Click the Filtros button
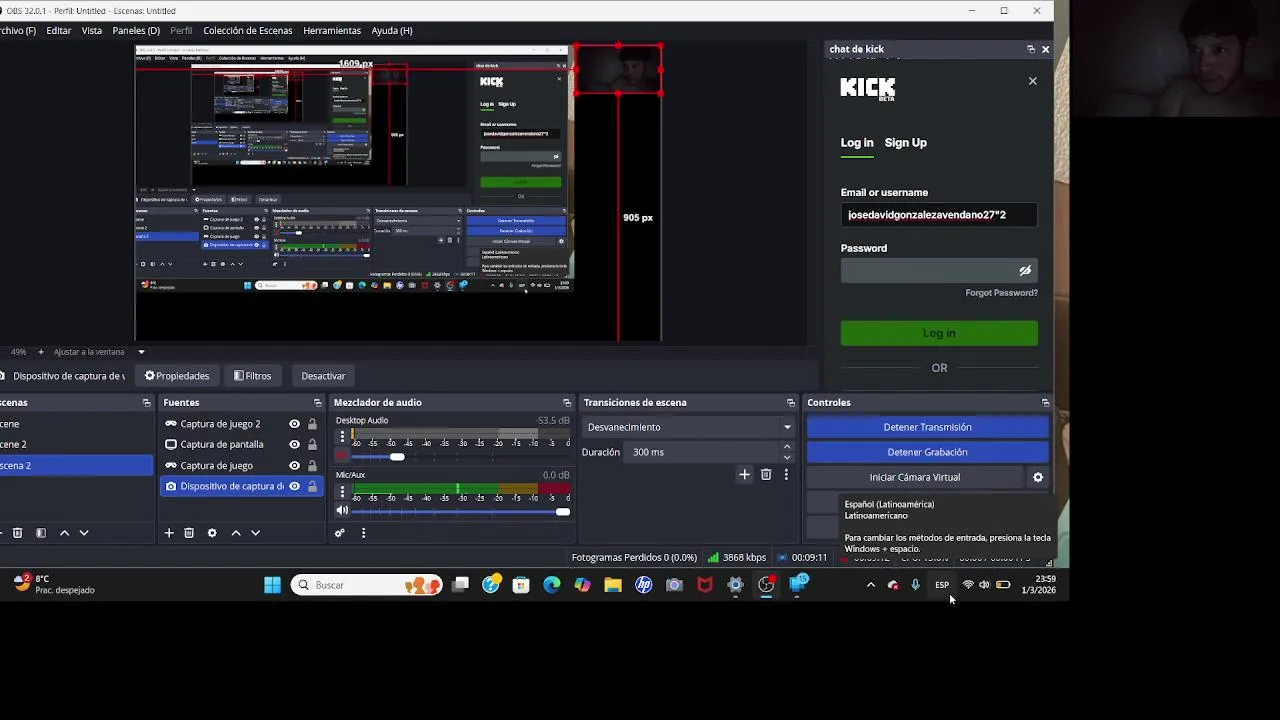Viewport: 1280px width, 720px height. [x=252, y=376]
